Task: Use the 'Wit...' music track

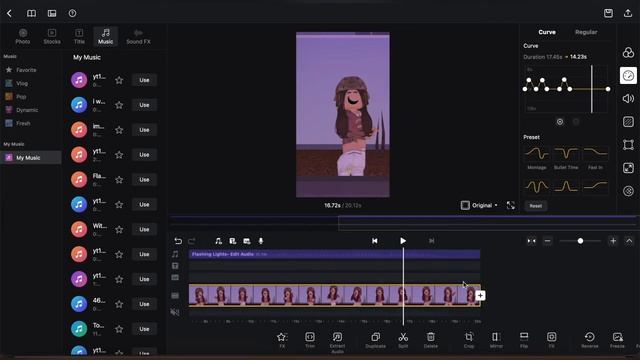Action: point(144,229)
